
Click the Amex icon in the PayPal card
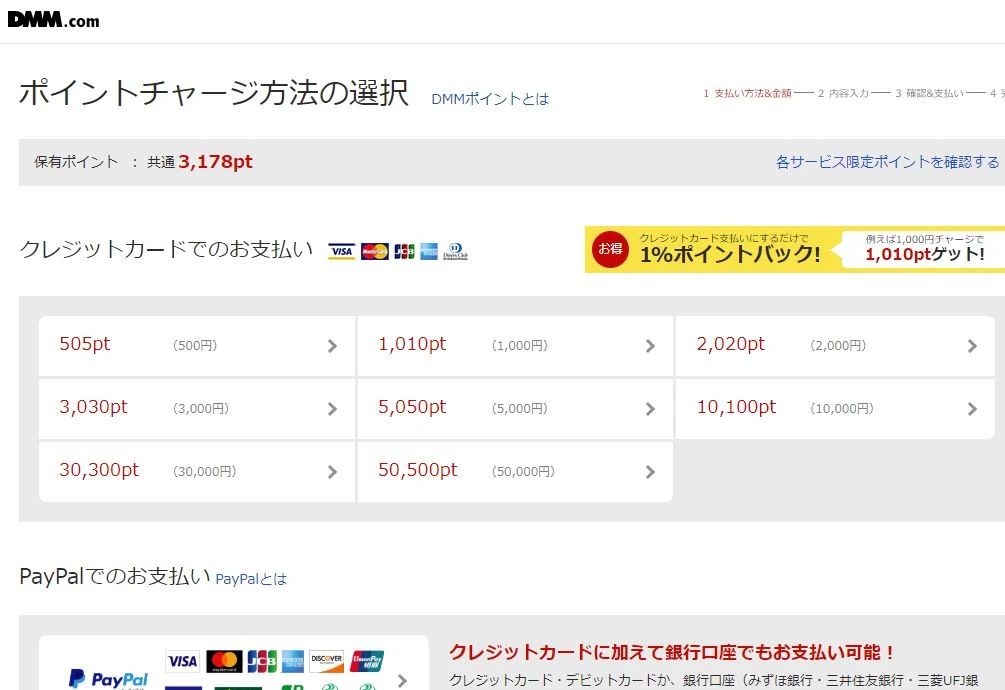tap(293, 661)
